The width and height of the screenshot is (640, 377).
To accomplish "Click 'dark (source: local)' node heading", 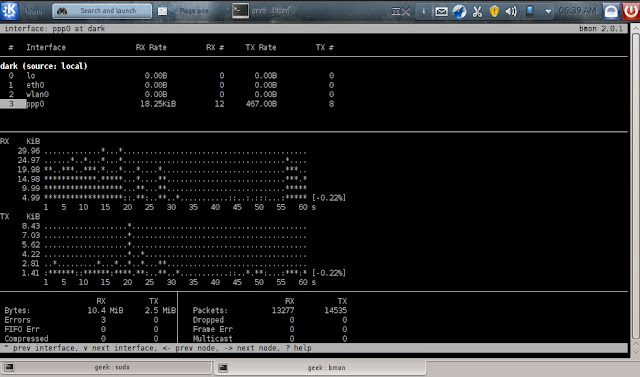I will coord(44,66).
